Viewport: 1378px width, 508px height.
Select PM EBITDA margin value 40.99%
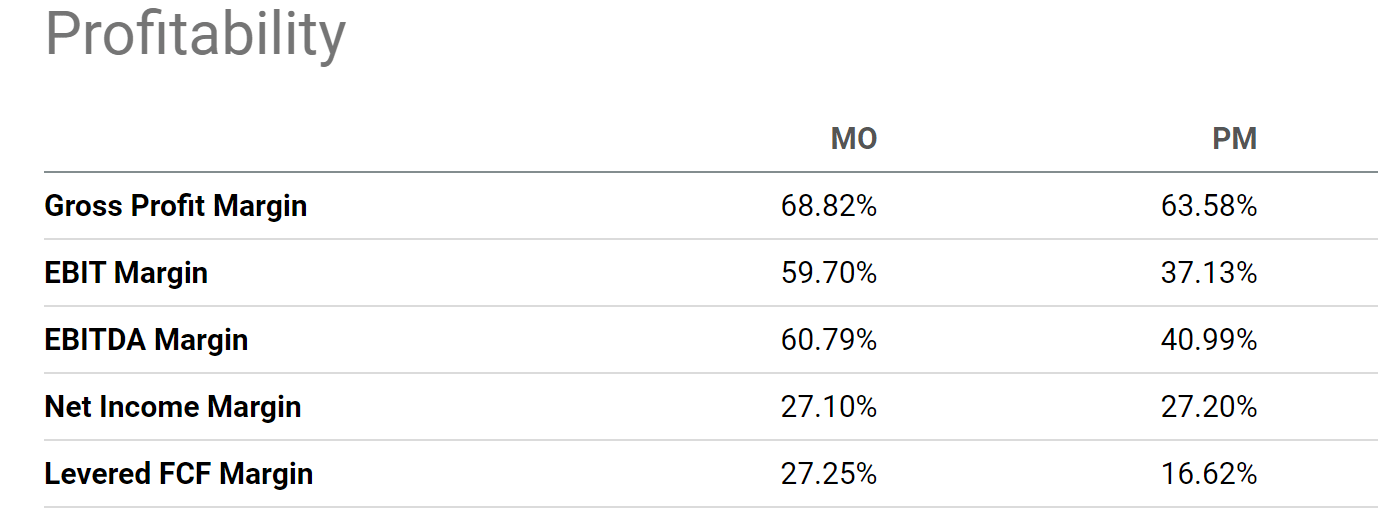coord(1209,340)
